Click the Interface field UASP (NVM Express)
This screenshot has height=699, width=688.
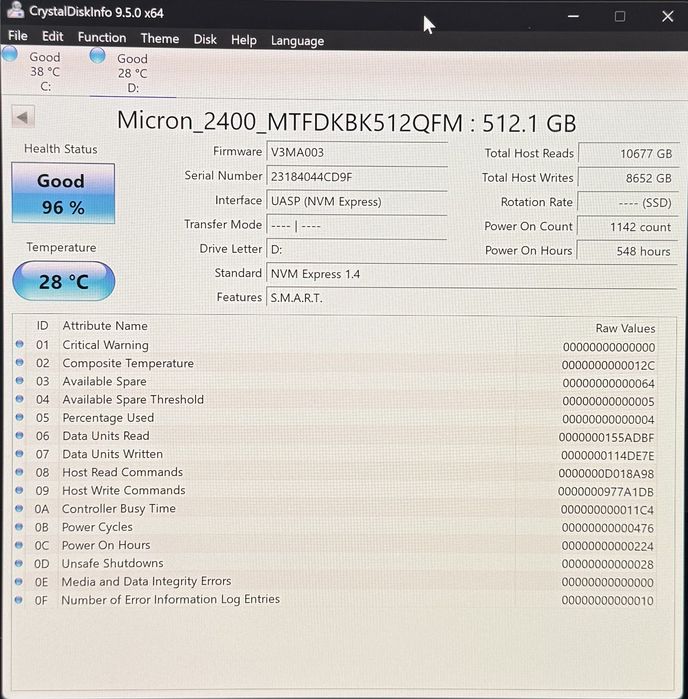coord(357,201)
